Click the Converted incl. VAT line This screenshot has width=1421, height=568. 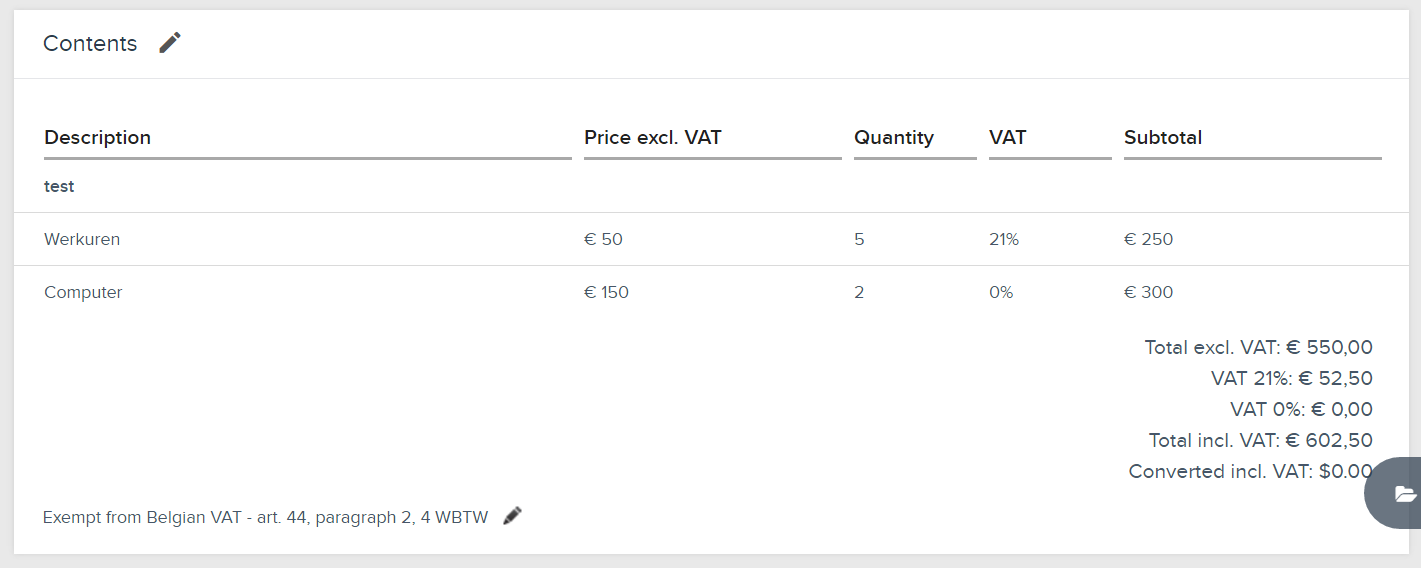click(1250, 471)
